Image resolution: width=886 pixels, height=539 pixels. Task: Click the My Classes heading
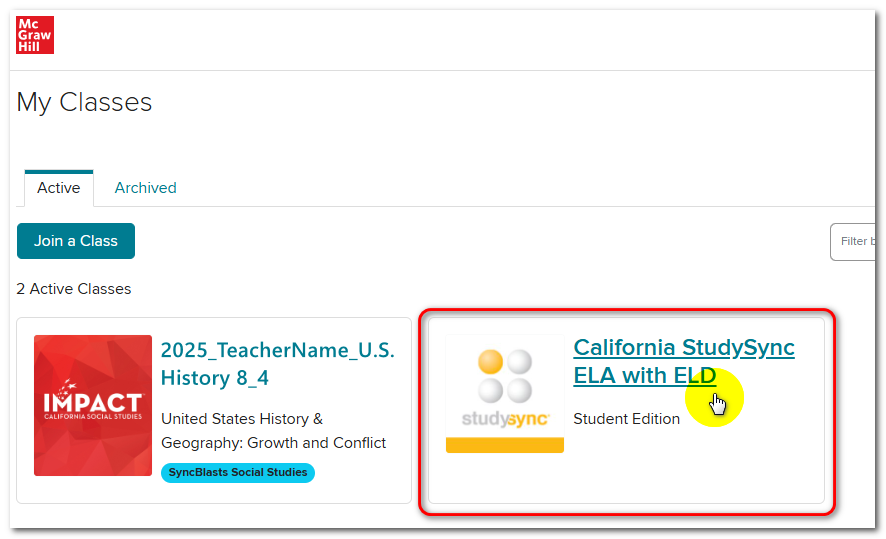coord(85,102)
